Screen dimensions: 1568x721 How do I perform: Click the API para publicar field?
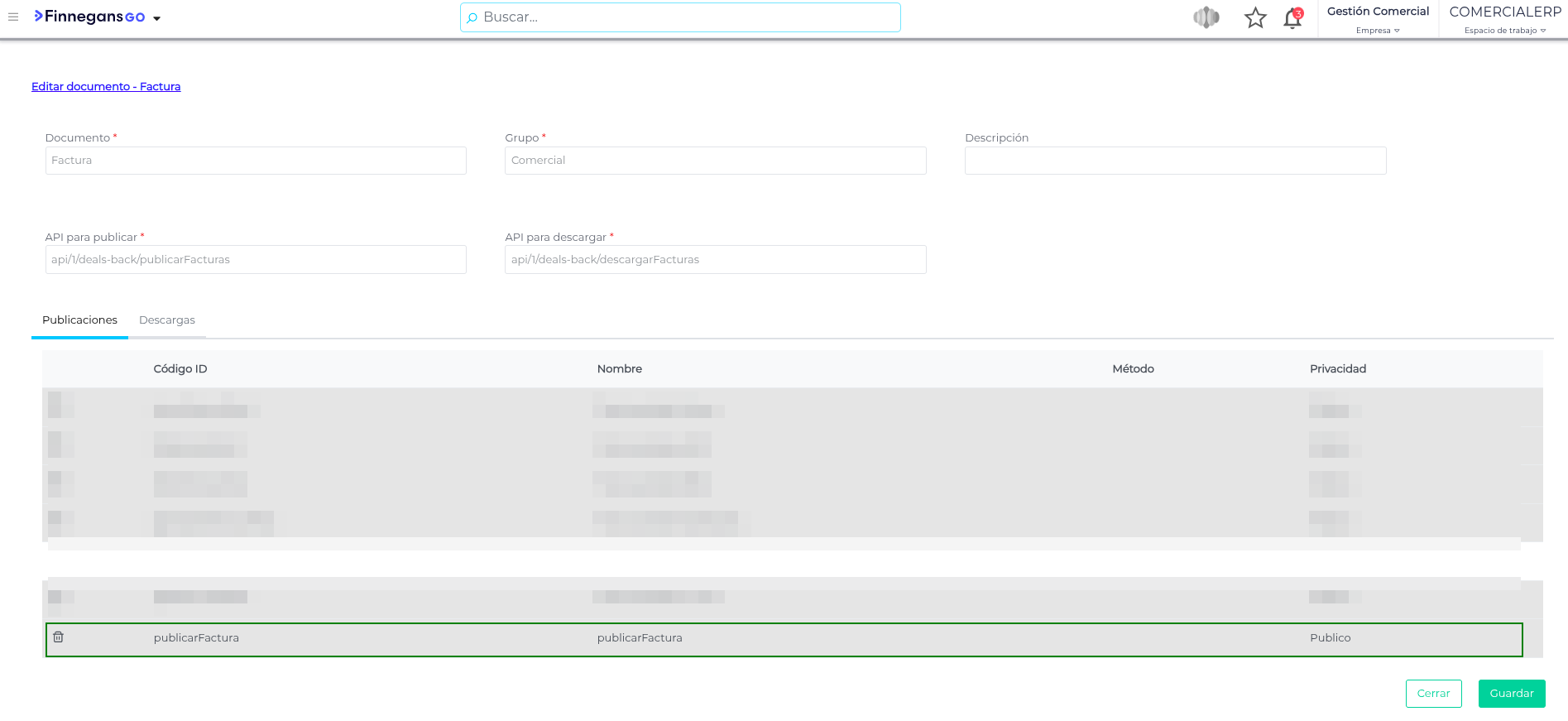[256, 260]
